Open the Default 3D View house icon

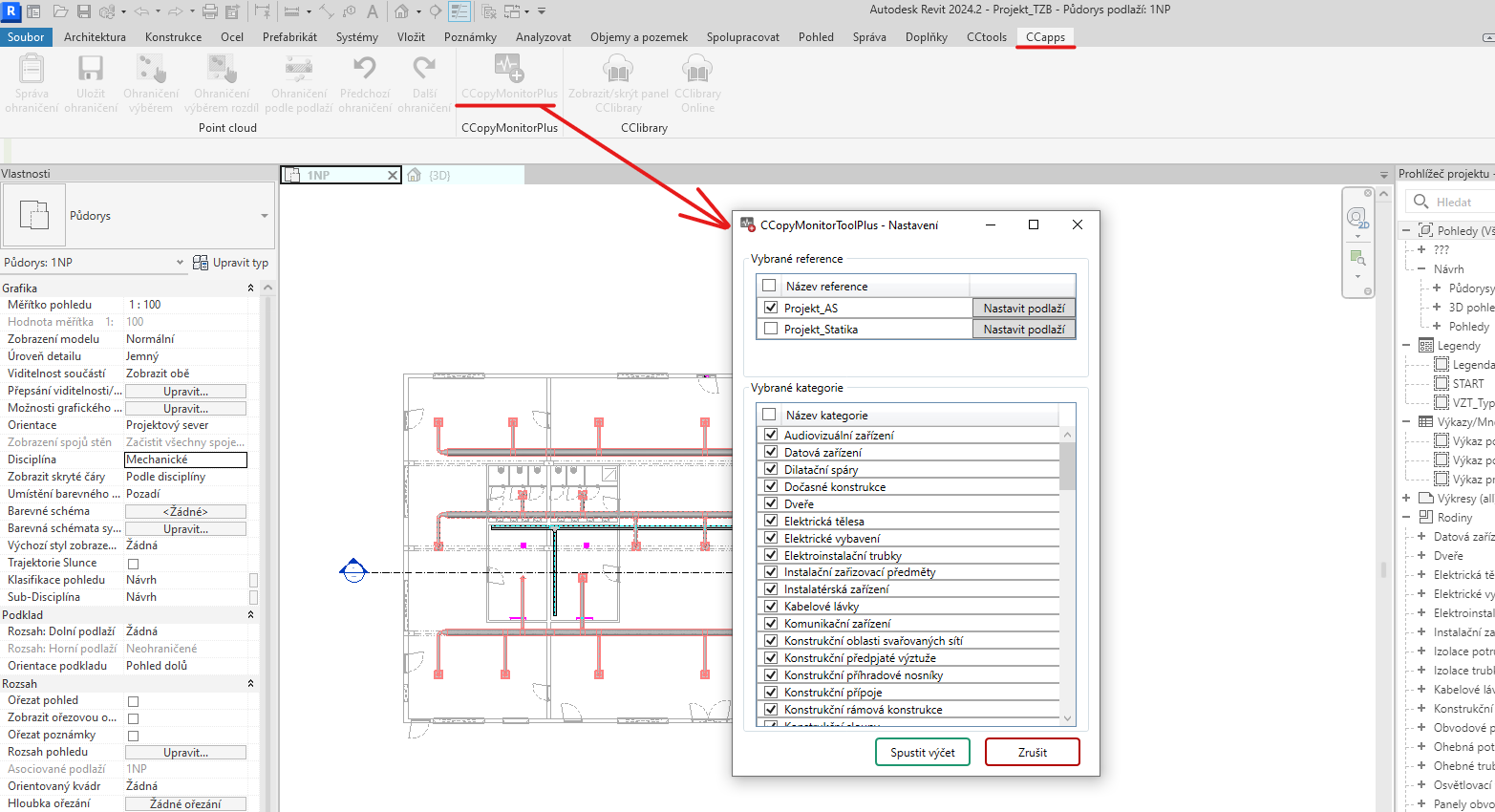click(x=402, y=11)
